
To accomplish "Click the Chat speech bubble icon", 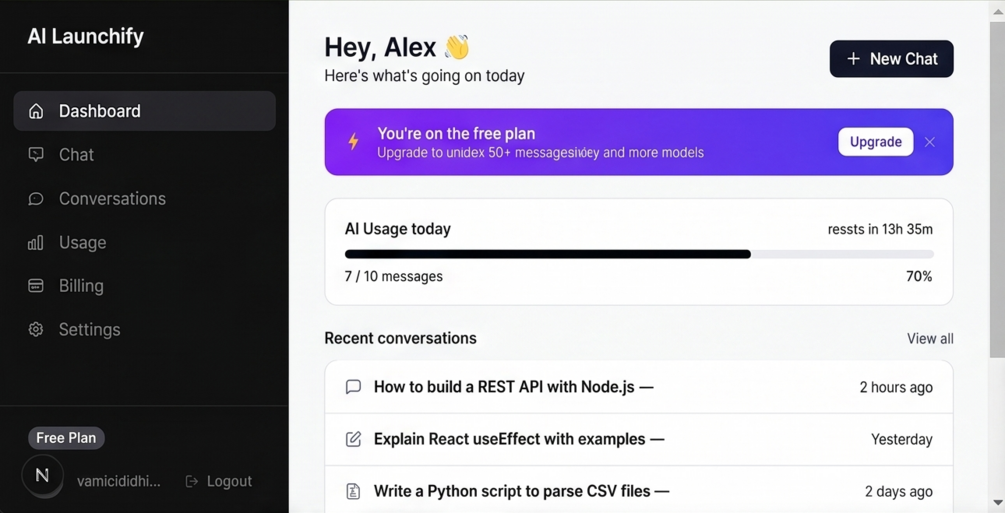I will 36,155.
